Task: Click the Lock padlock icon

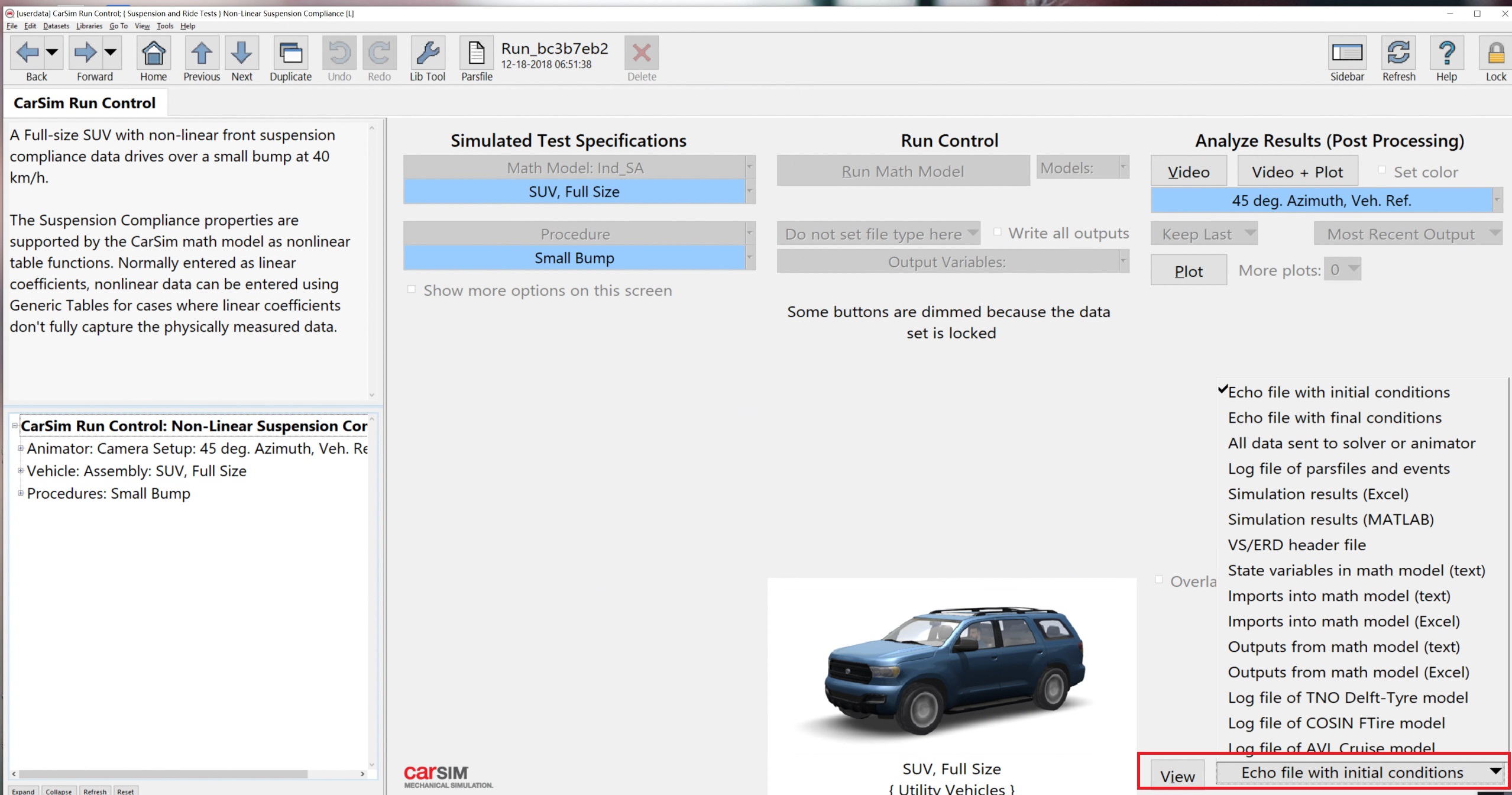Action: click(x=1495, y=54)
